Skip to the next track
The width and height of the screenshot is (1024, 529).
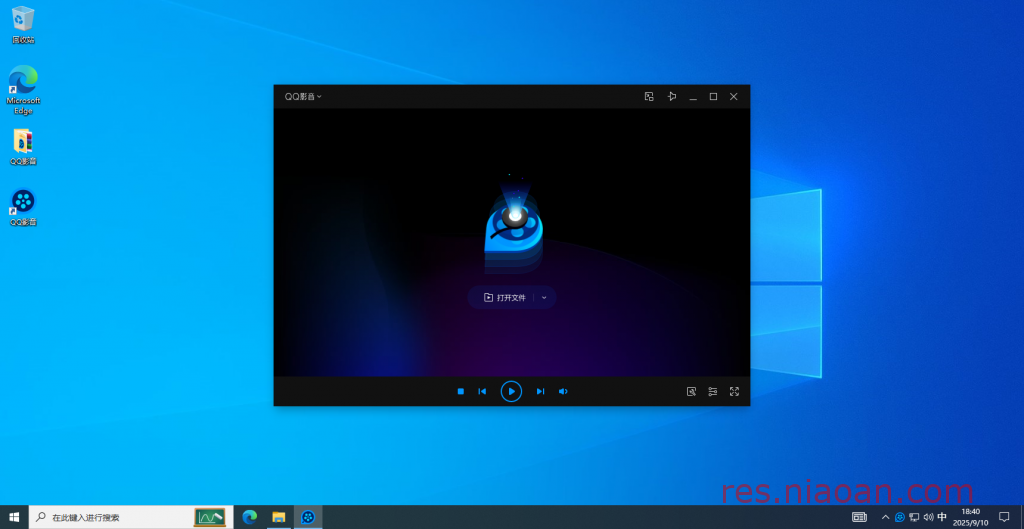point(540,391)
